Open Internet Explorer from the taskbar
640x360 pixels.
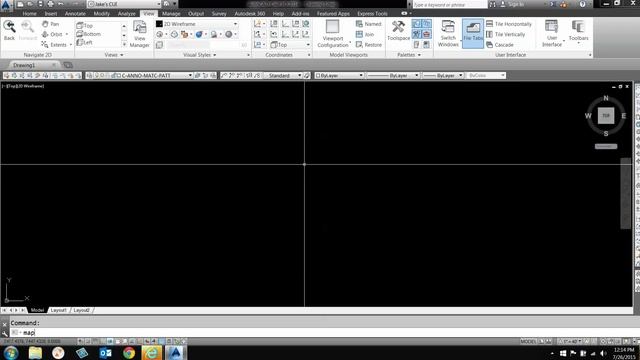pos(151,353)
